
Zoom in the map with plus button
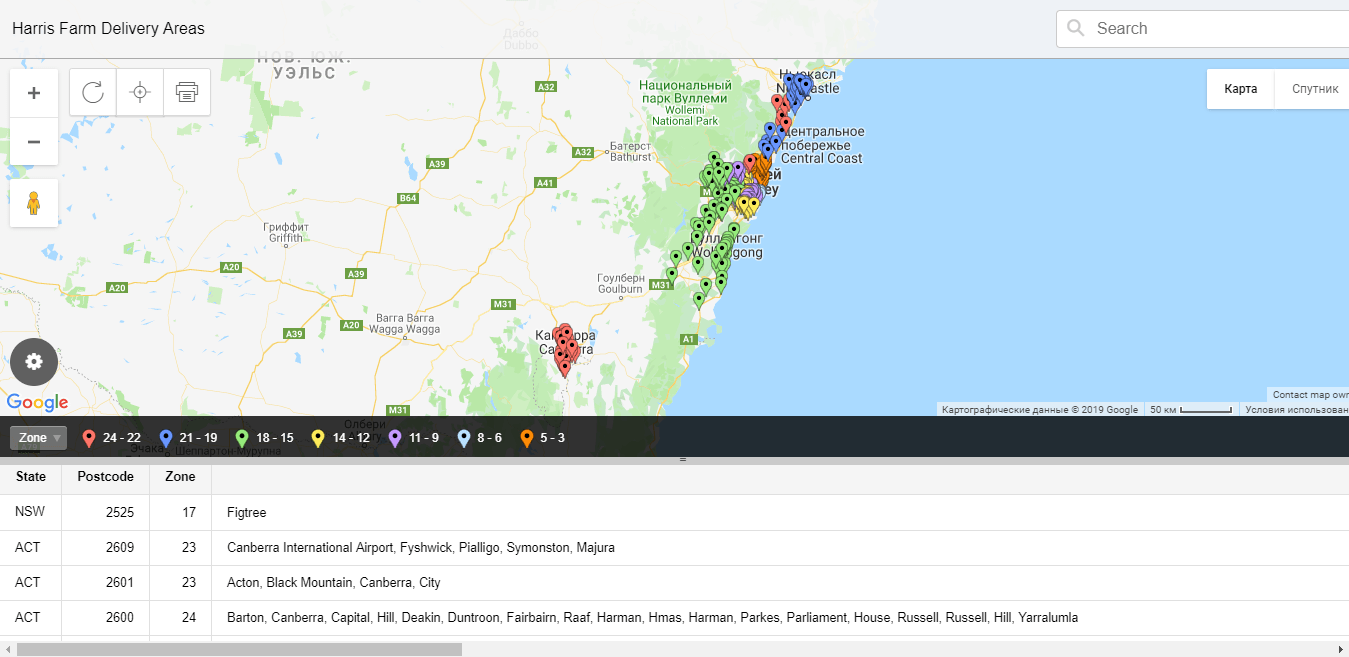34,93
